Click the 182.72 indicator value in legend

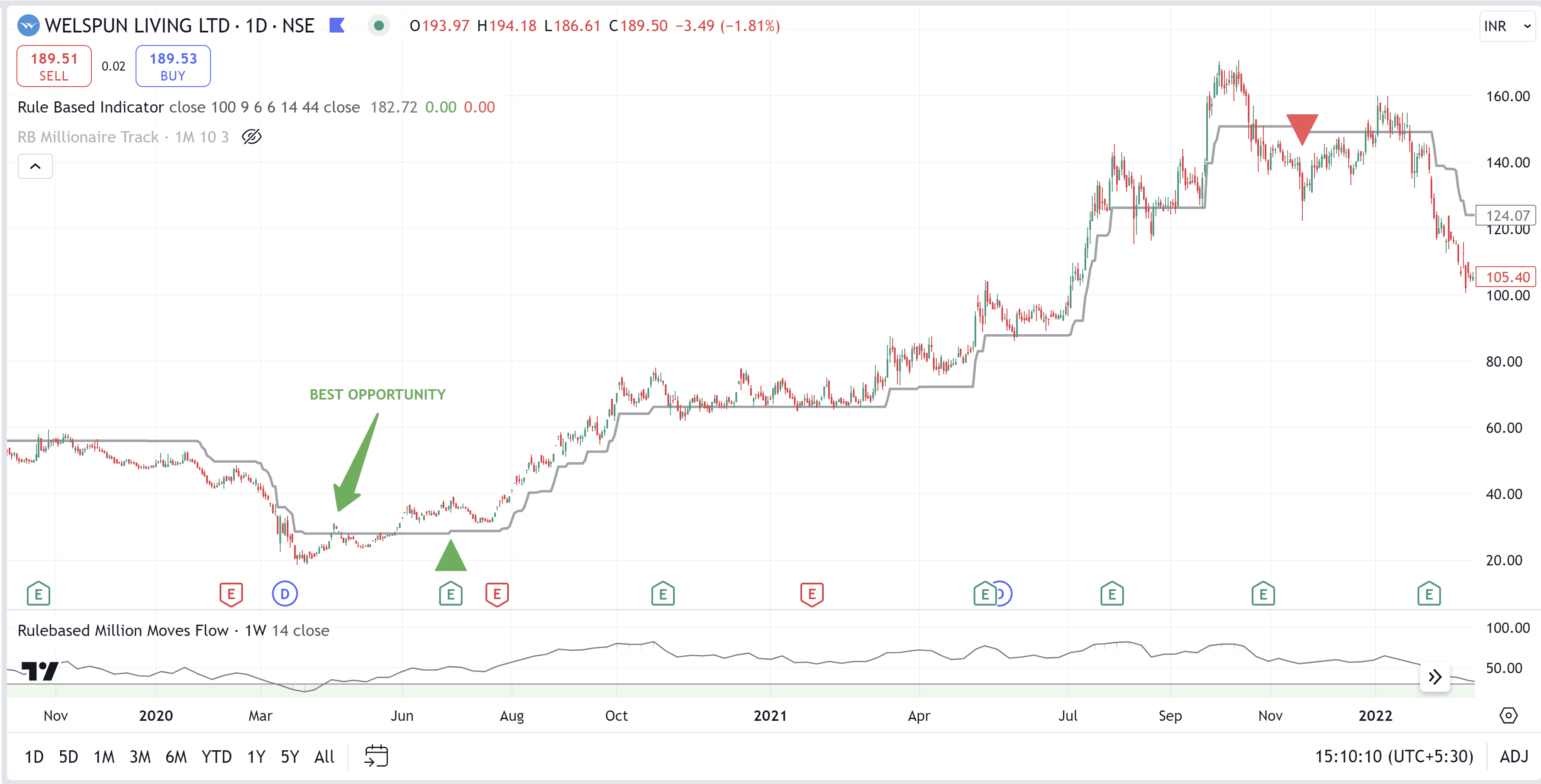(394, 107)
